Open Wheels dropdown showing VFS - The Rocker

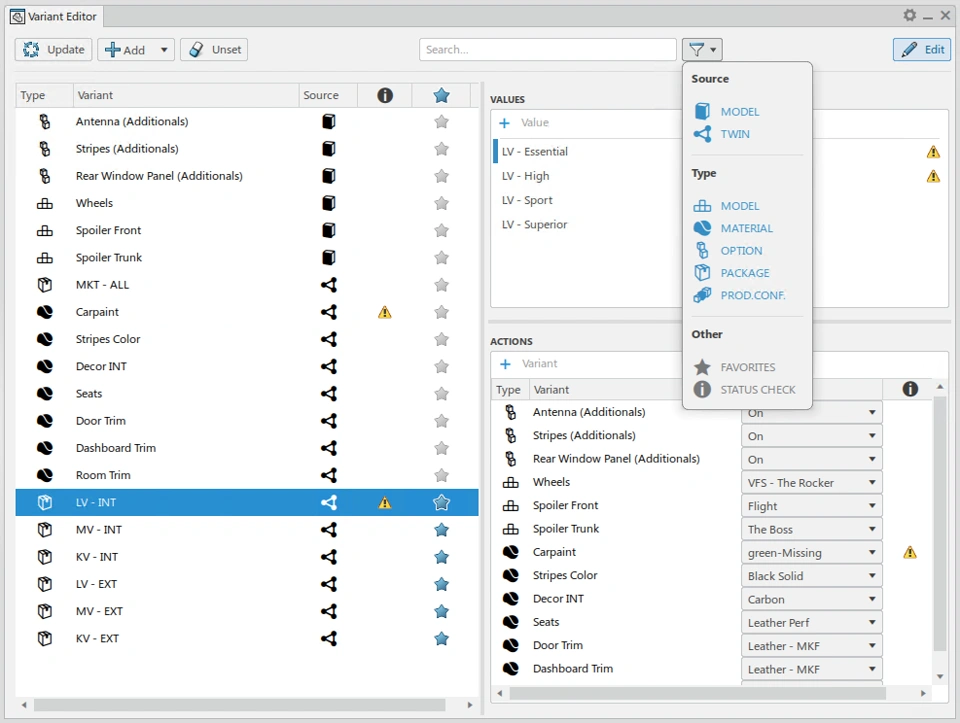coord(811,483)
